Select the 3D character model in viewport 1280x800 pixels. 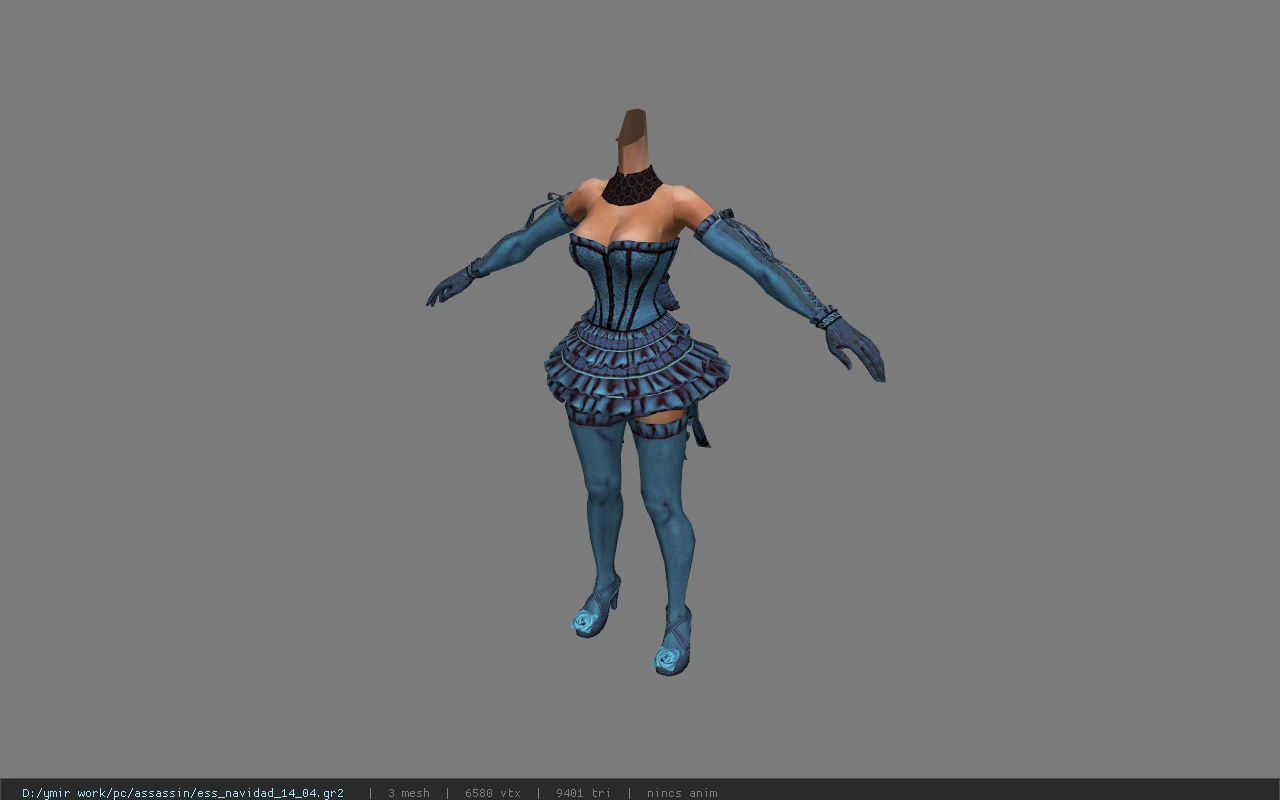(655, 392)
